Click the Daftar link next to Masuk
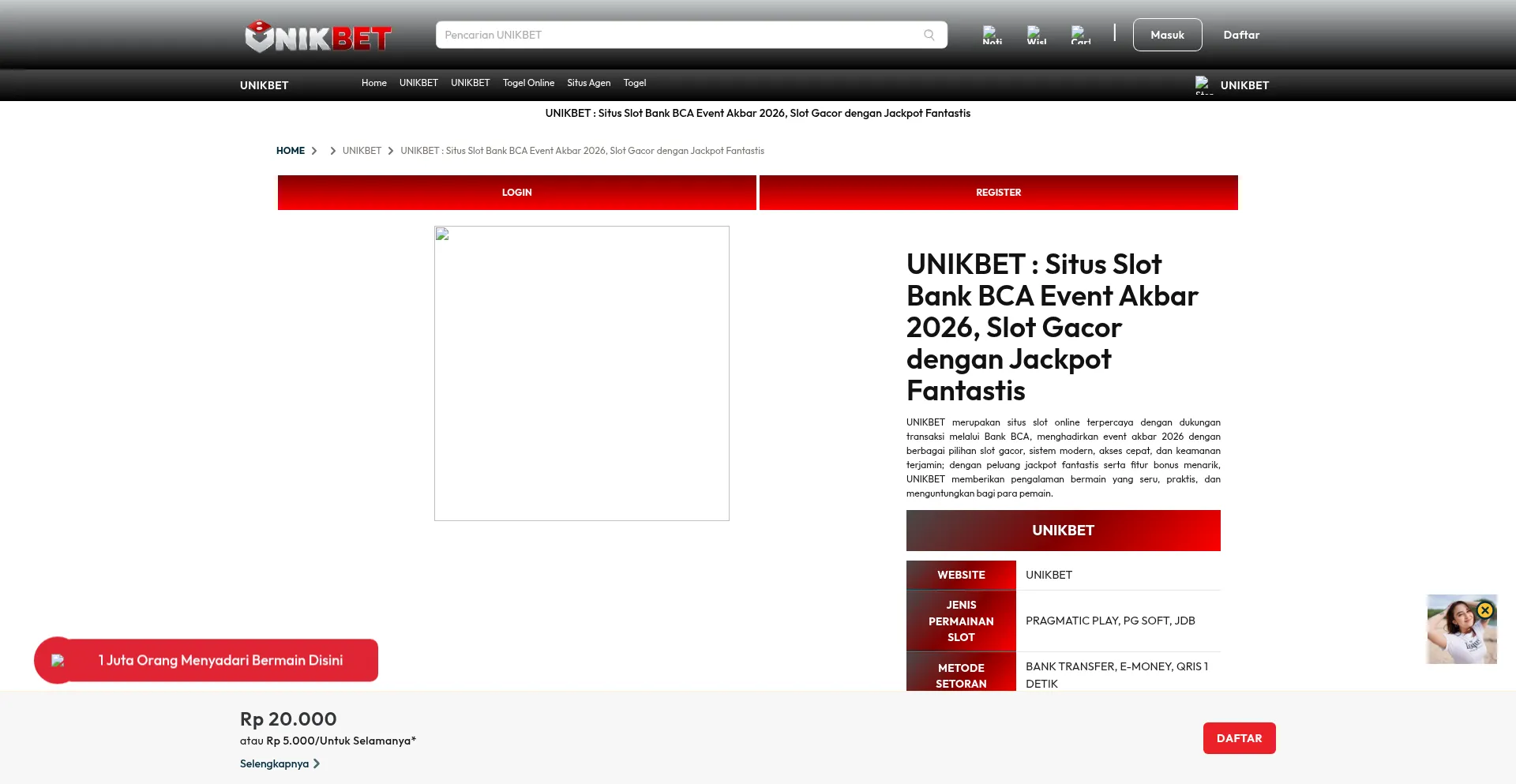The image size is (1516, 784). tap(1241, 35)
